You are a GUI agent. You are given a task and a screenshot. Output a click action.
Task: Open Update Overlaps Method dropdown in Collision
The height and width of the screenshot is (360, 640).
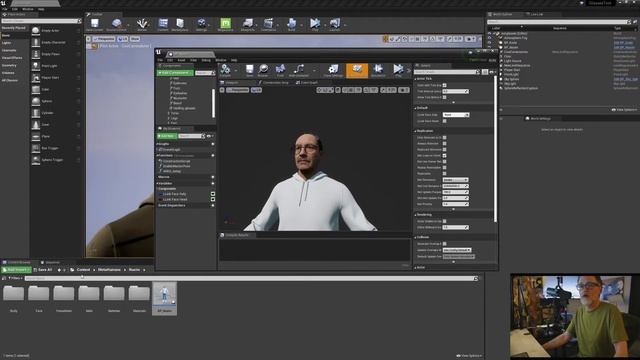click(x=457, y=250)
